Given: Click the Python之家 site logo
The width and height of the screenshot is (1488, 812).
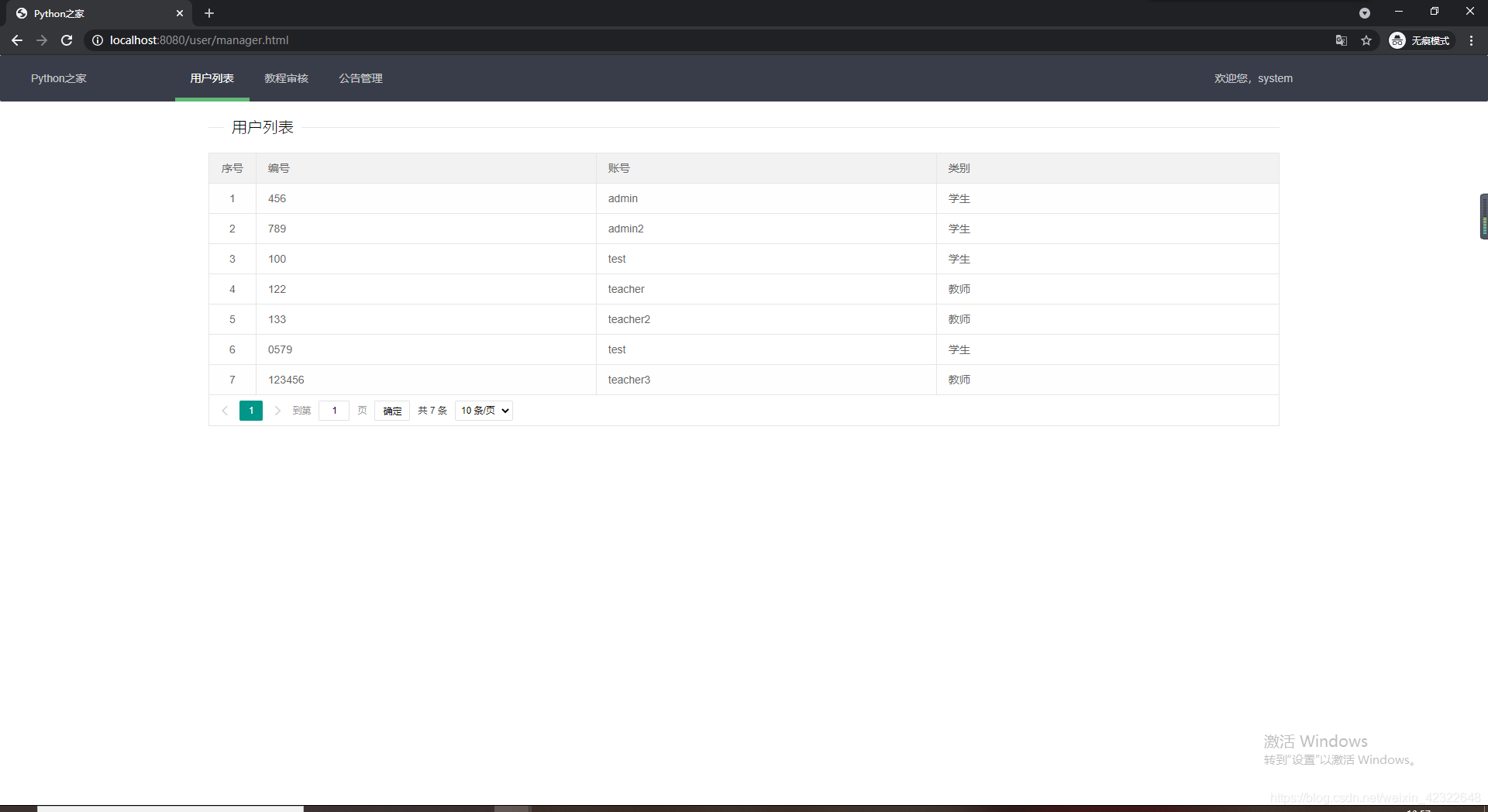Looking at the screenshot, I should tap(59, 78).
